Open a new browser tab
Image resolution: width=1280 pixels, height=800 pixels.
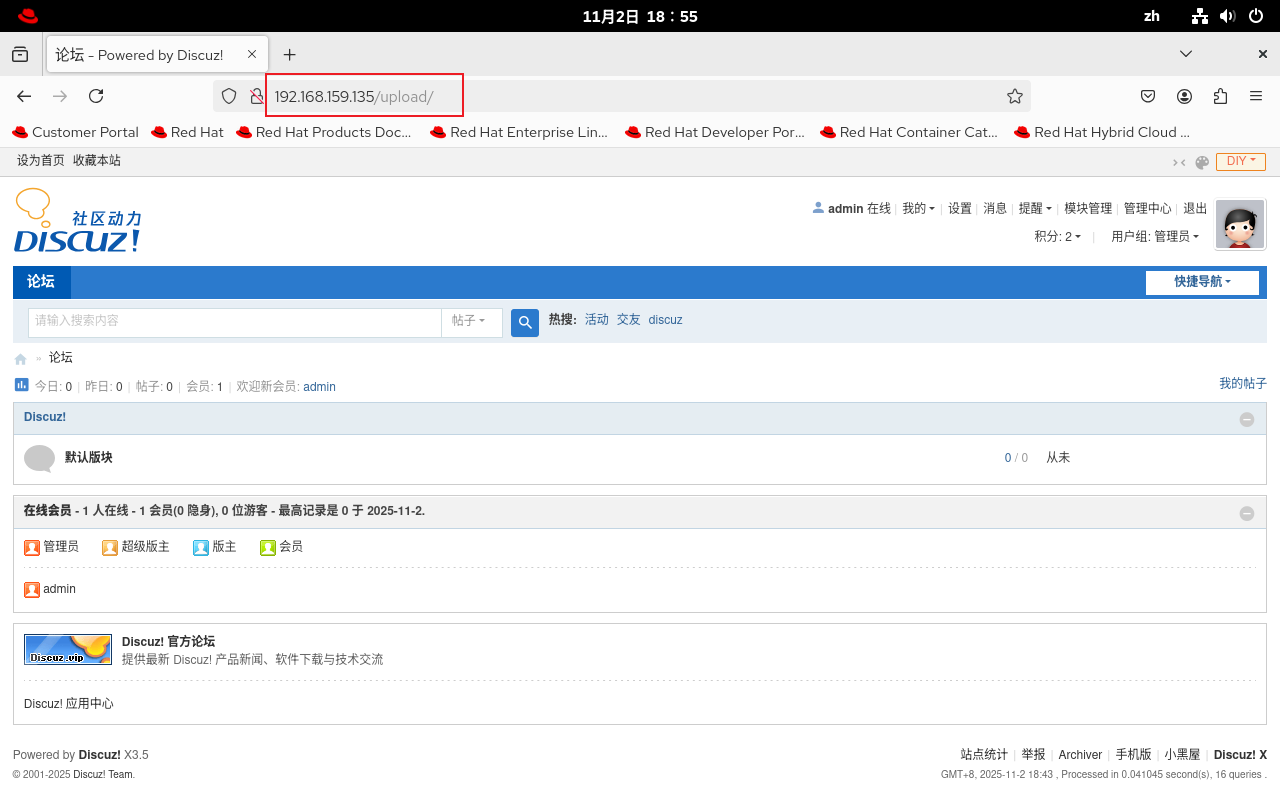click(289, 54)
